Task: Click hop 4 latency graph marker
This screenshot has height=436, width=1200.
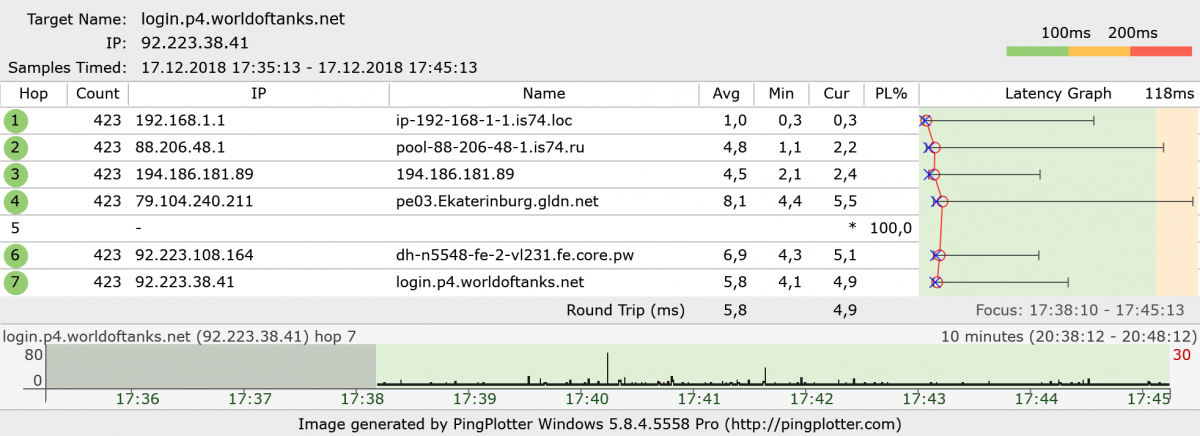Action: (x=942, y=201)
